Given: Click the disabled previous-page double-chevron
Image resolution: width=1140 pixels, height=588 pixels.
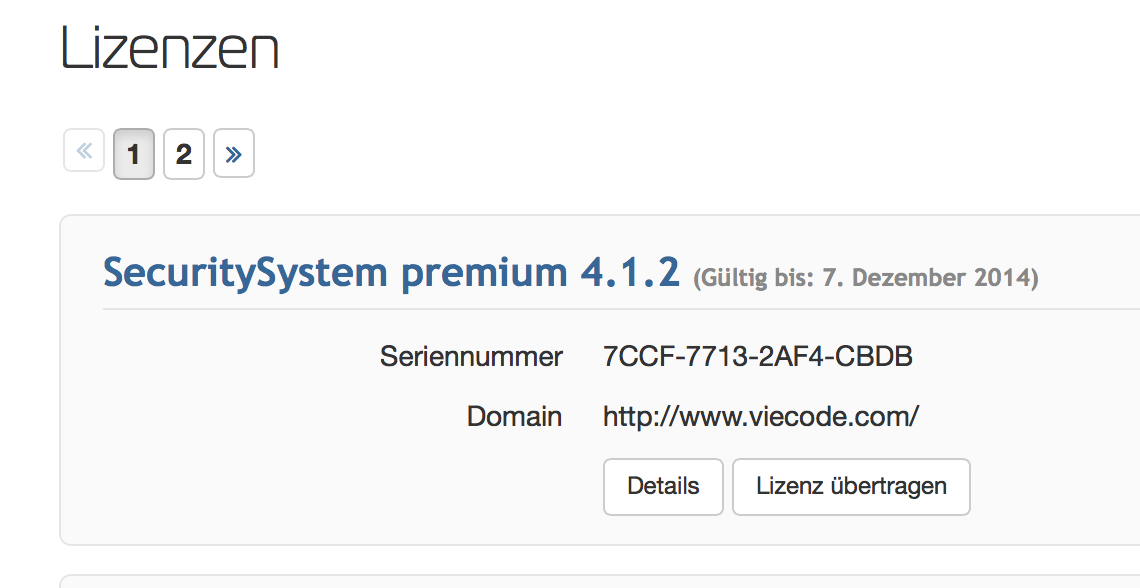Looking at the screenshot, I should coord(84,152).
